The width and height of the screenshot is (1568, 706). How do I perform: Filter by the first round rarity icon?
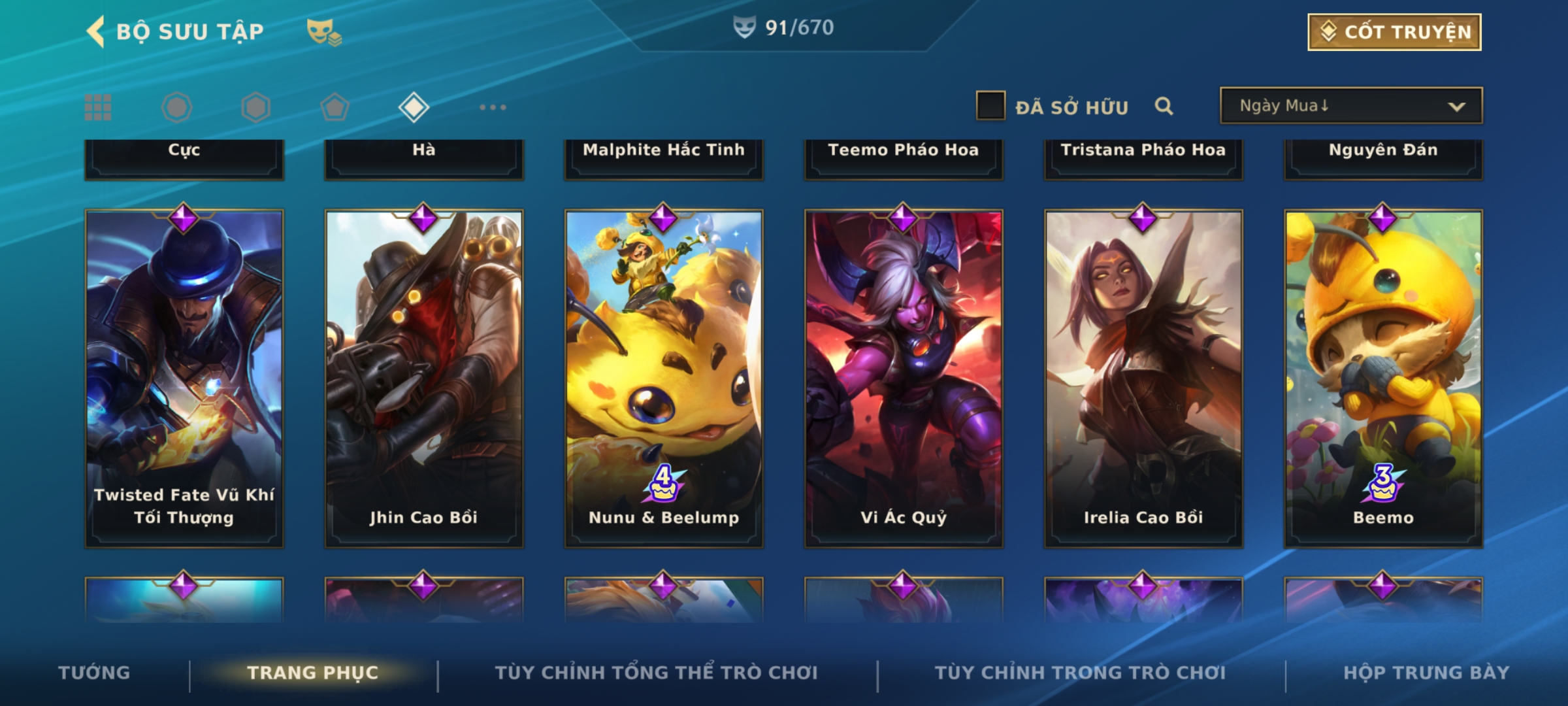176,107
